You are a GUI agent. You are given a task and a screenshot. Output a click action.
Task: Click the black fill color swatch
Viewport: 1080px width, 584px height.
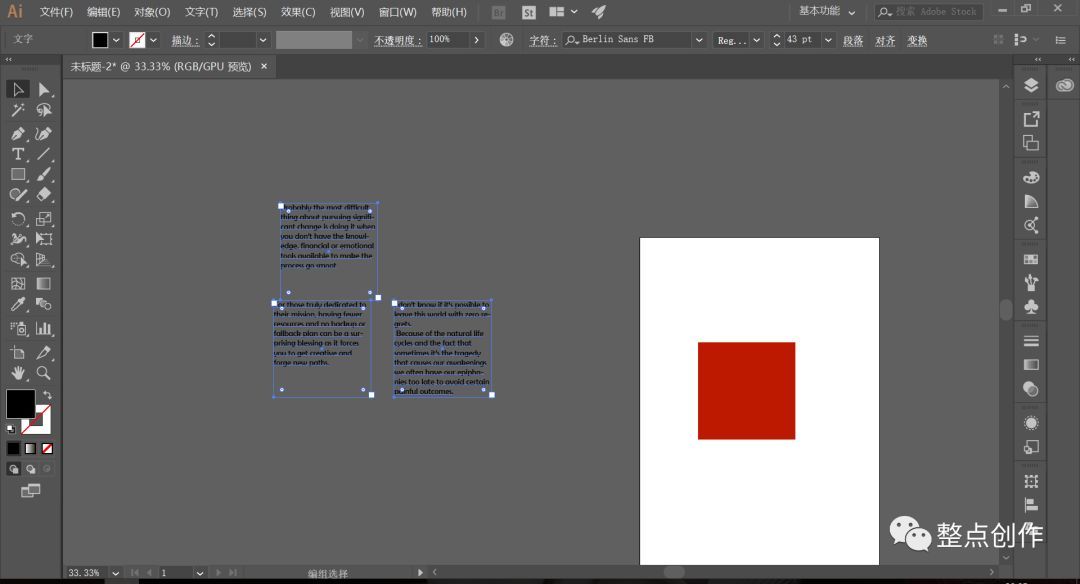coord(100,40)
